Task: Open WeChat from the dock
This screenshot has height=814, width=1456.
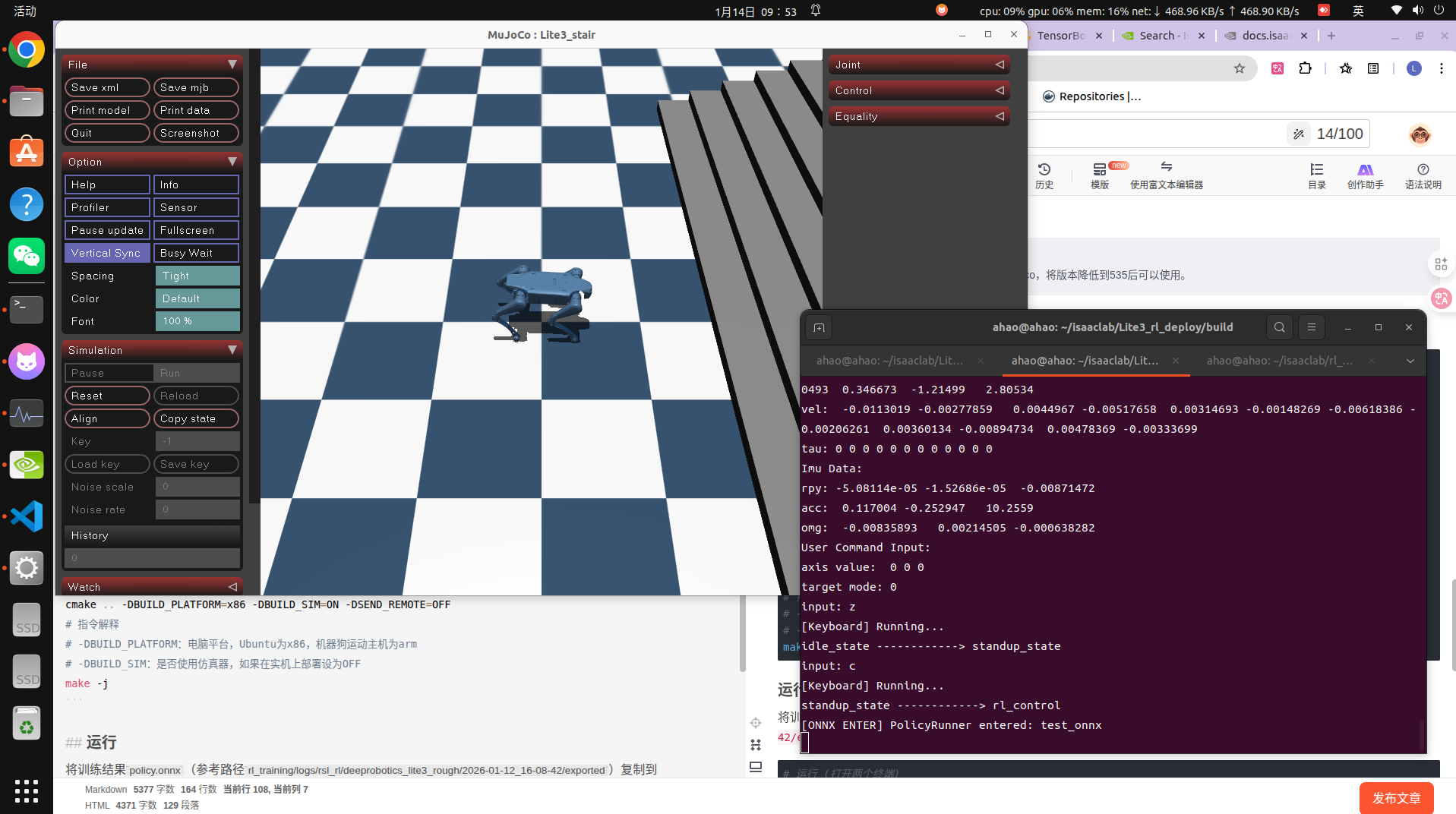Action: (x=27, y=256)
